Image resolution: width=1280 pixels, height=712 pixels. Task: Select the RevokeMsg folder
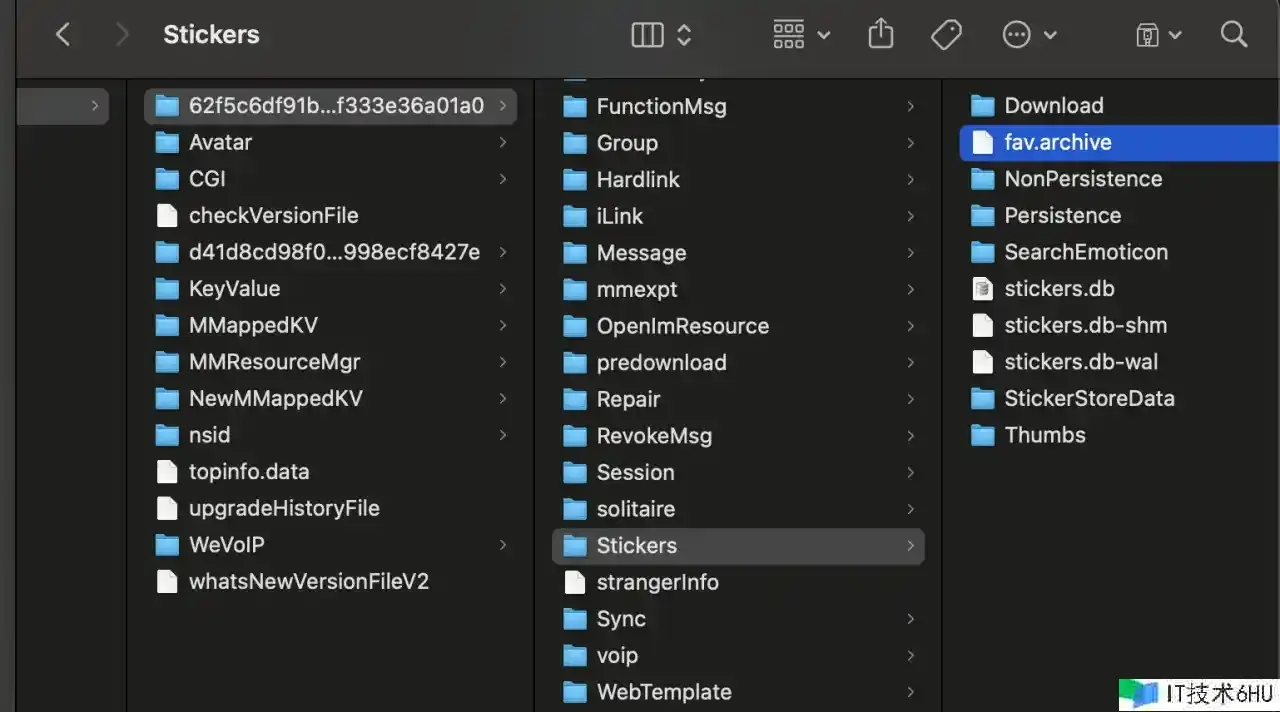click(x=654, y=436)
